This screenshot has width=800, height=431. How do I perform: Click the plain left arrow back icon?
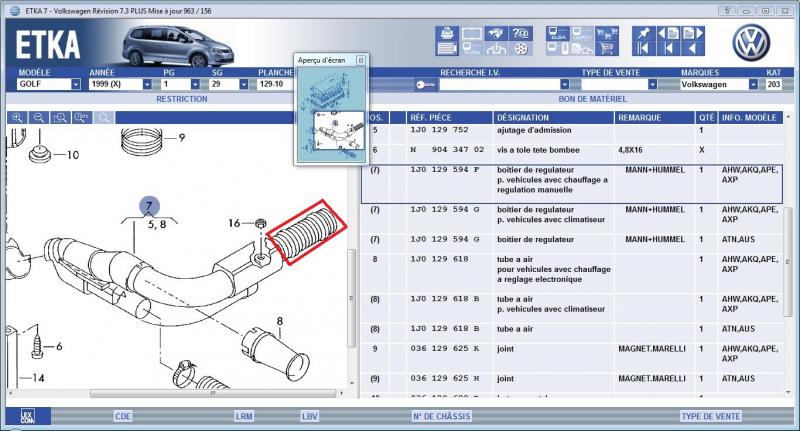[692, 48]
